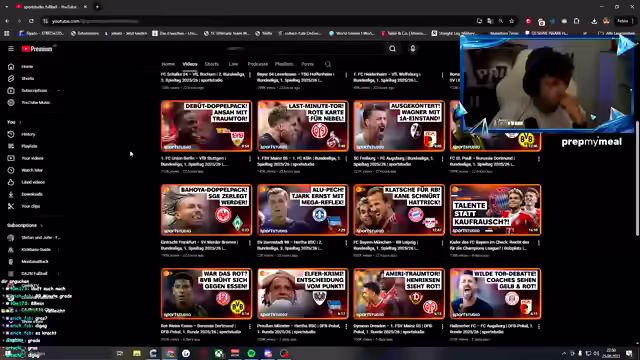The width and height of the screenshot is (640, 360).
Task: Click the YouTube search magnifier button
Action: 392,49
